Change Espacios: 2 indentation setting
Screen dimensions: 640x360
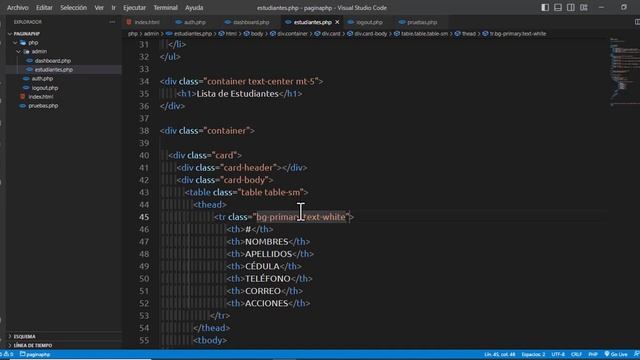pos(533,354)
